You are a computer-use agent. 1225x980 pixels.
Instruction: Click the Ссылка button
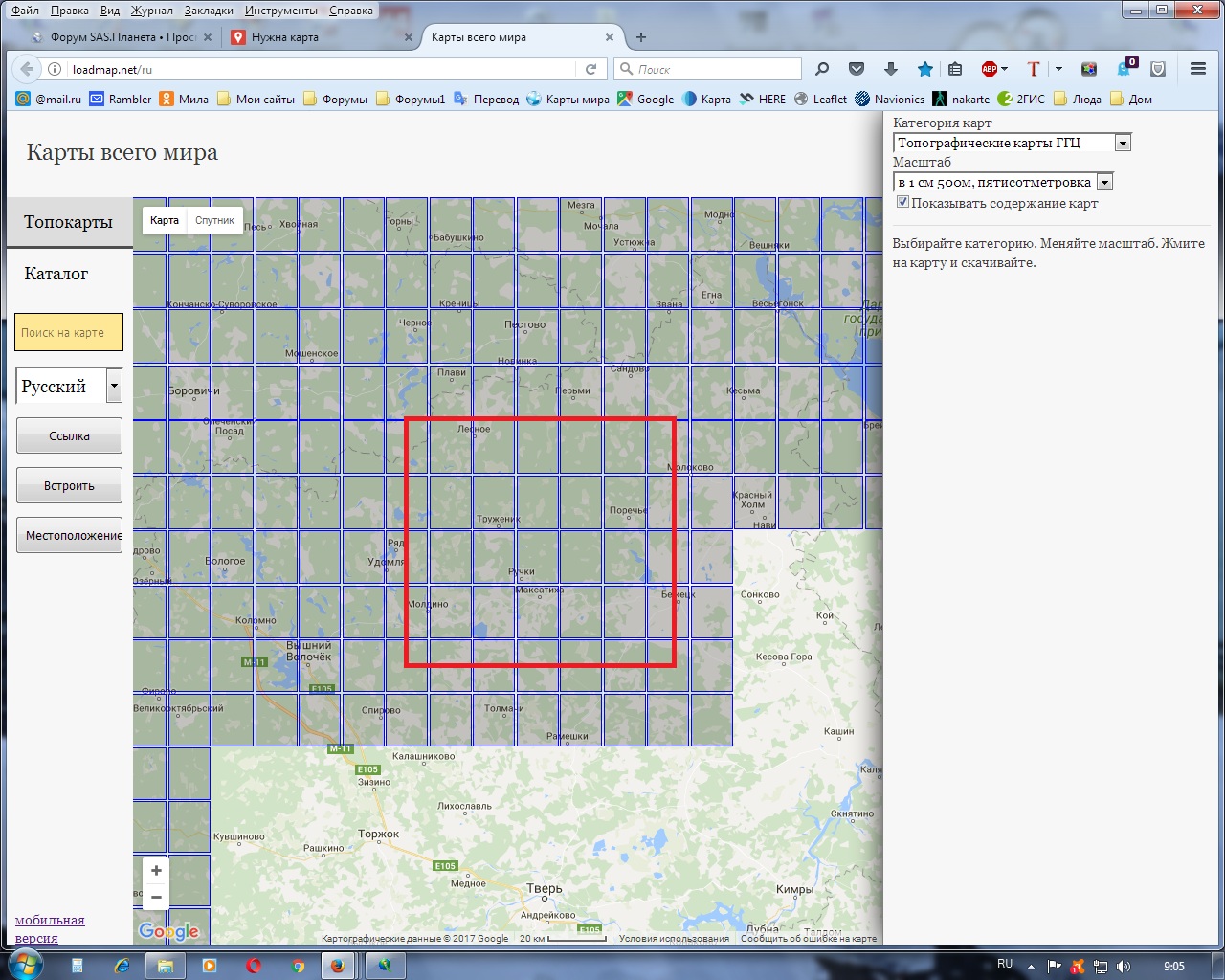[69, 436]
